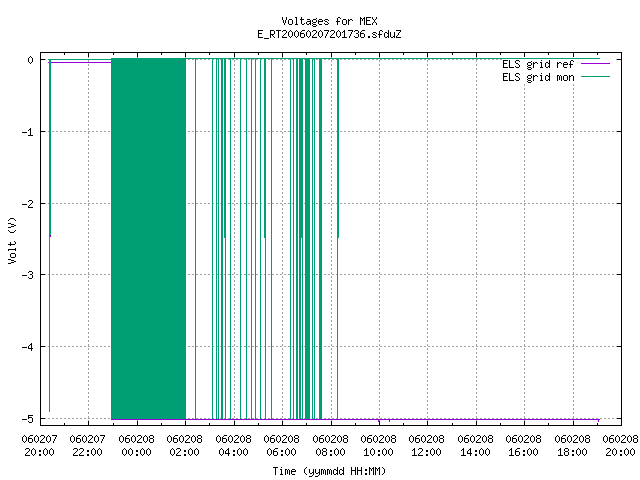
Task: Click the x-axis label 060208 16:00
Action: pos(524,446)
